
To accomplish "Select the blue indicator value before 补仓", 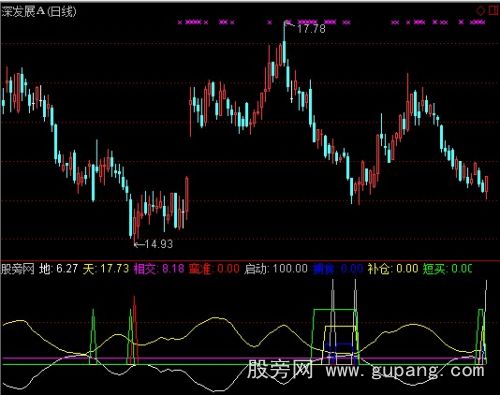I will (x=338, y=269).
